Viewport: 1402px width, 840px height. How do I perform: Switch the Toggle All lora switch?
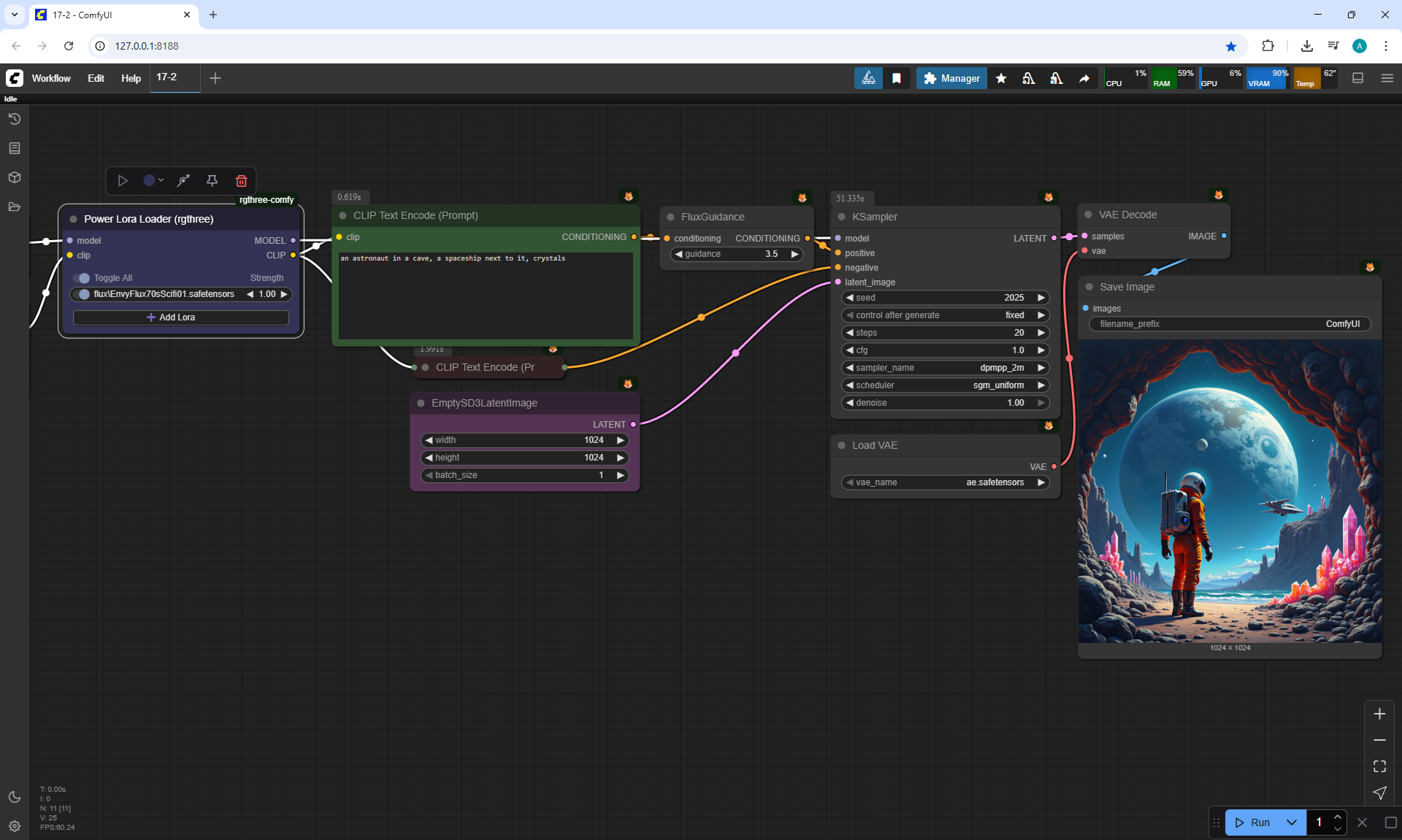[82, 278]
